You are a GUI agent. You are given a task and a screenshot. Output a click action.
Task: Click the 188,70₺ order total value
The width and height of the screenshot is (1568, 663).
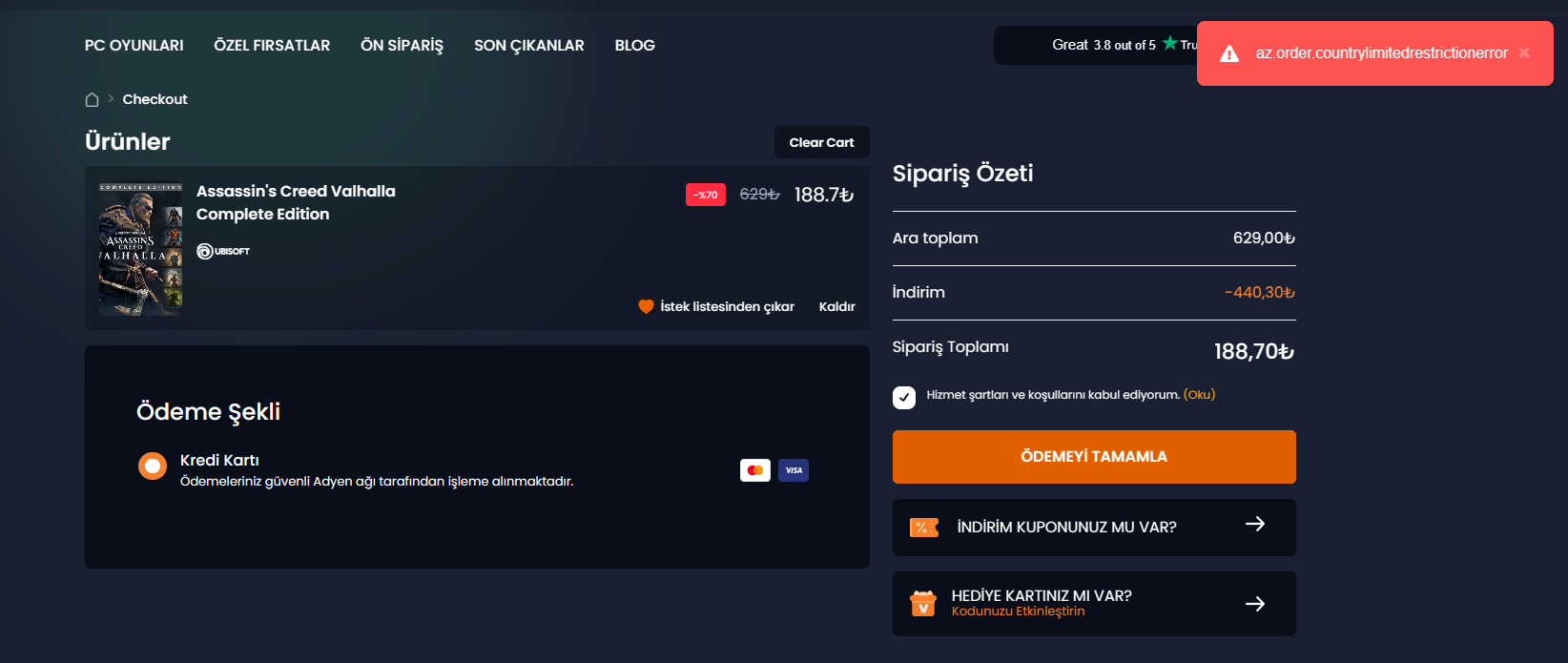pyautogui.click(x=1254, y=351)
